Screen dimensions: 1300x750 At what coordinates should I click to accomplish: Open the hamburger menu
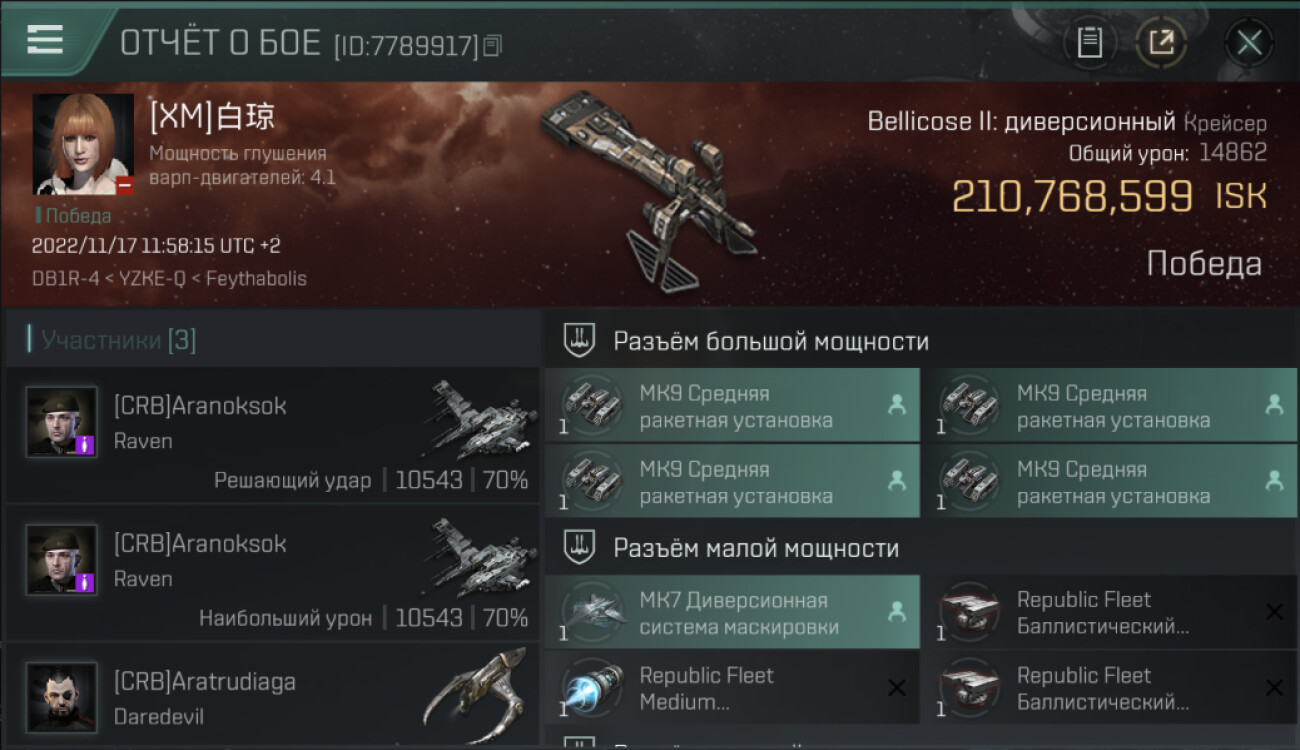[x=44, y=39]
